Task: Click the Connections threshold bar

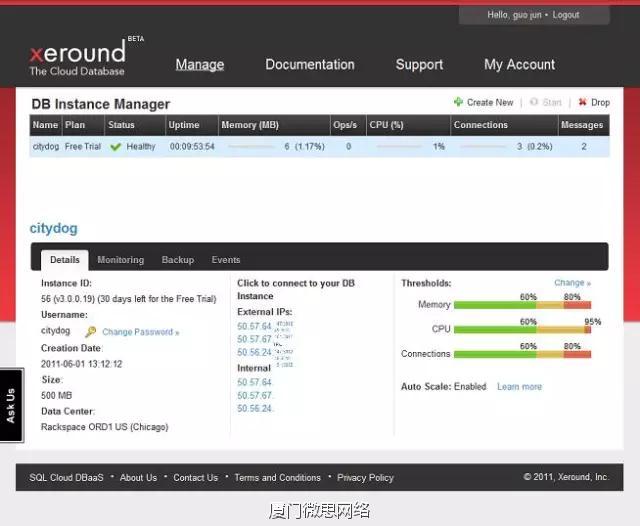Action: tap(522, 354)
